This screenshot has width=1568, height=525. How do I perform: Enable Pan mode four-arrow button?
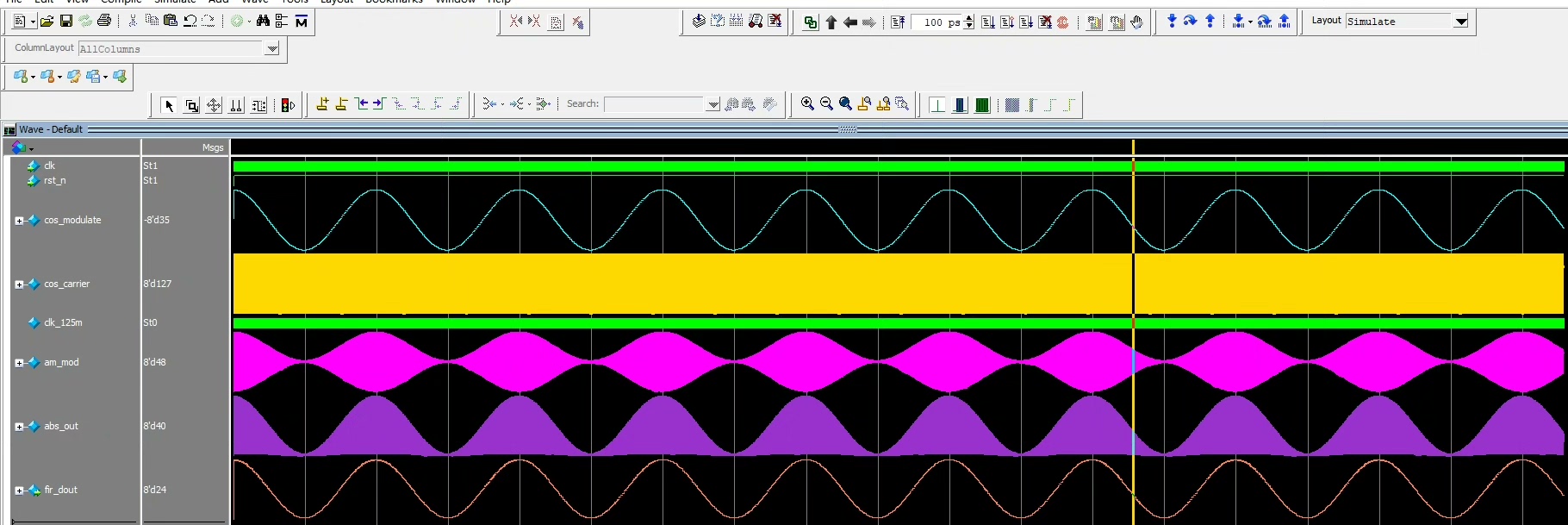[x=214, y=105]
